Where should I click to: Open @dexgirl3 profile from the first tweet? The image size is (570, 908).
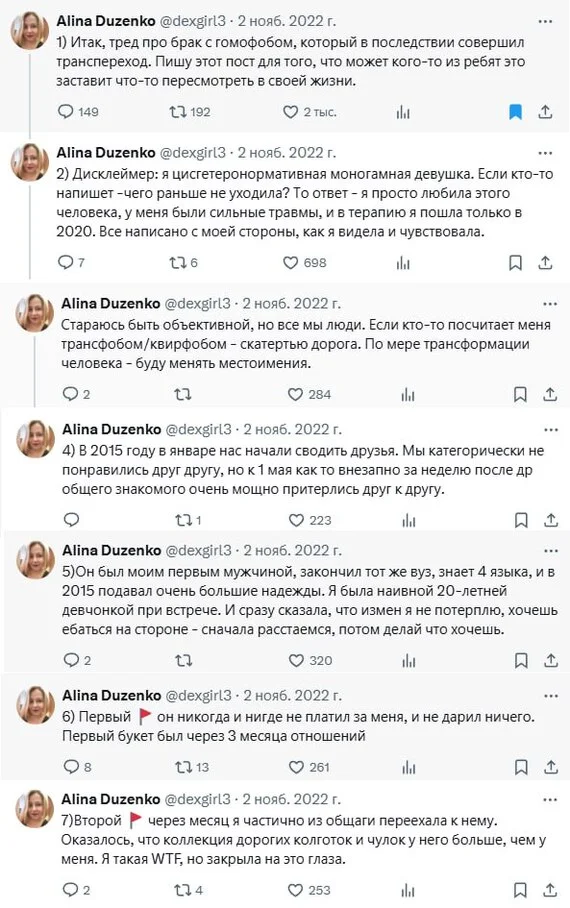pyautogui.click(x=192, y=21)
